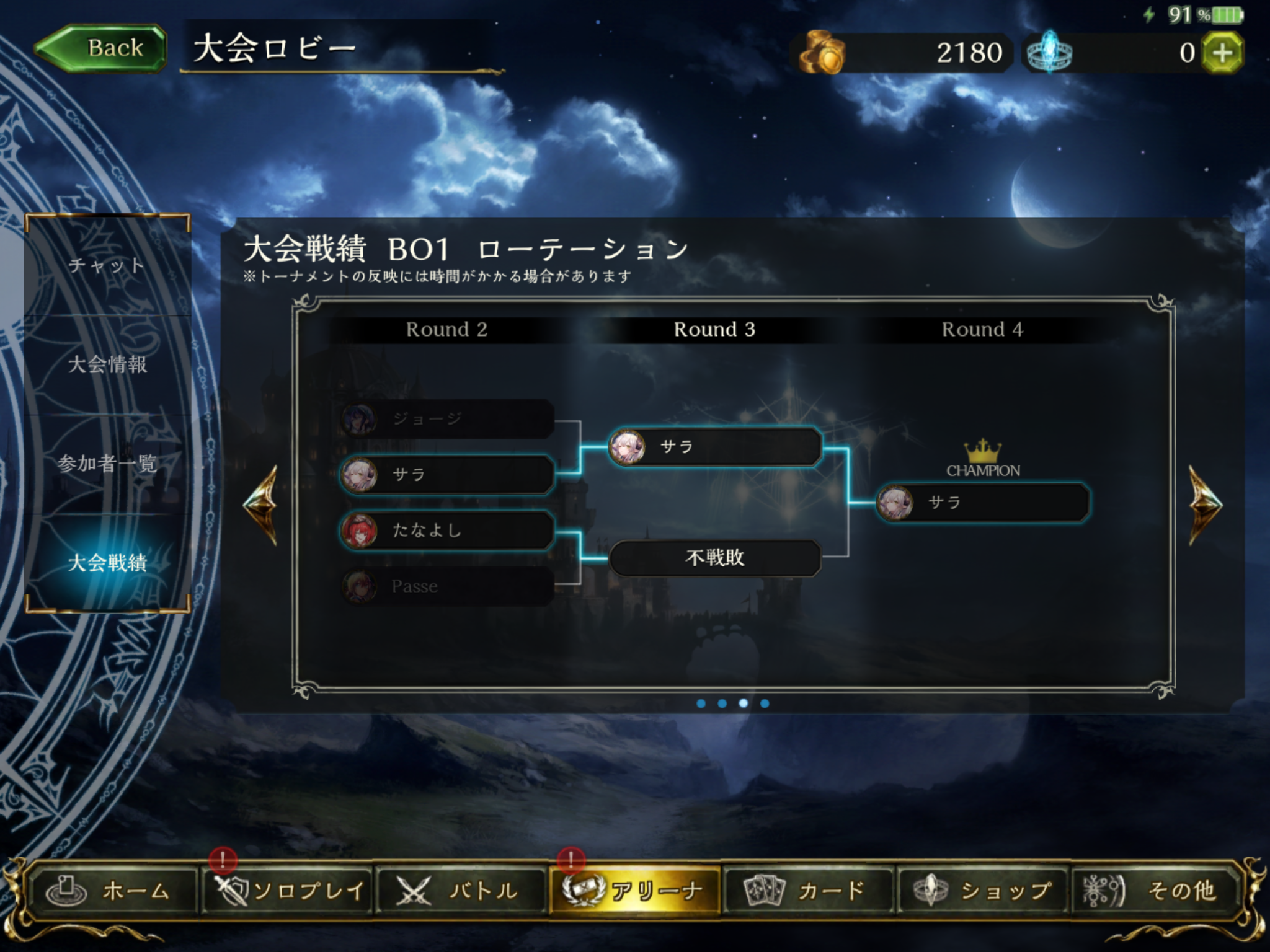Select the first page indicator dot

tap(701, 703)
